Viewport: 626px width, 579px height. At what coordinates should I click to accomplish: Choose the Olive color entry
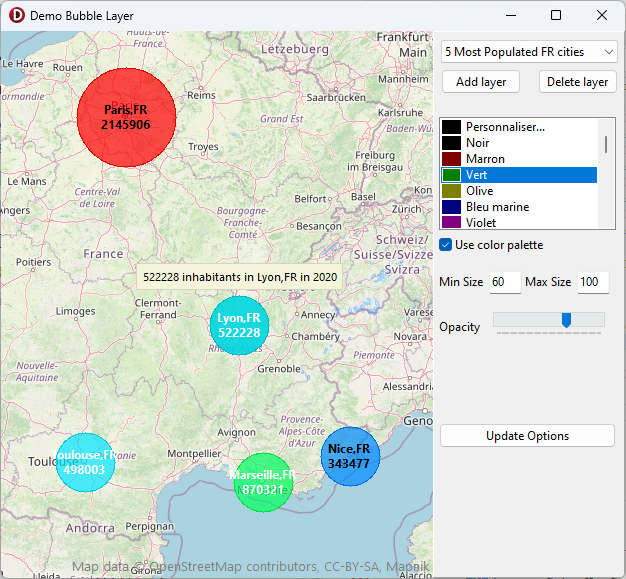[482, 191]
